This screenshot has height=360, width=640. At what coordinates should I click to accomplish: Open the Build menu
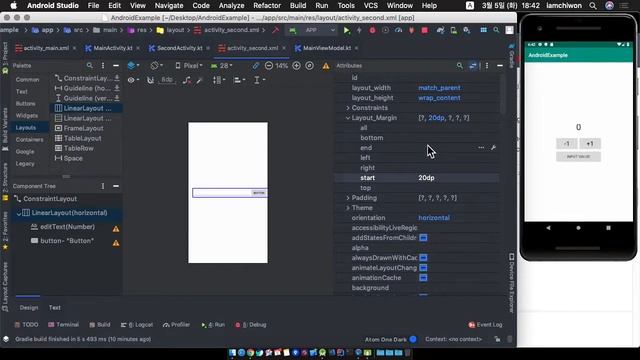click(x=298, y=6)
